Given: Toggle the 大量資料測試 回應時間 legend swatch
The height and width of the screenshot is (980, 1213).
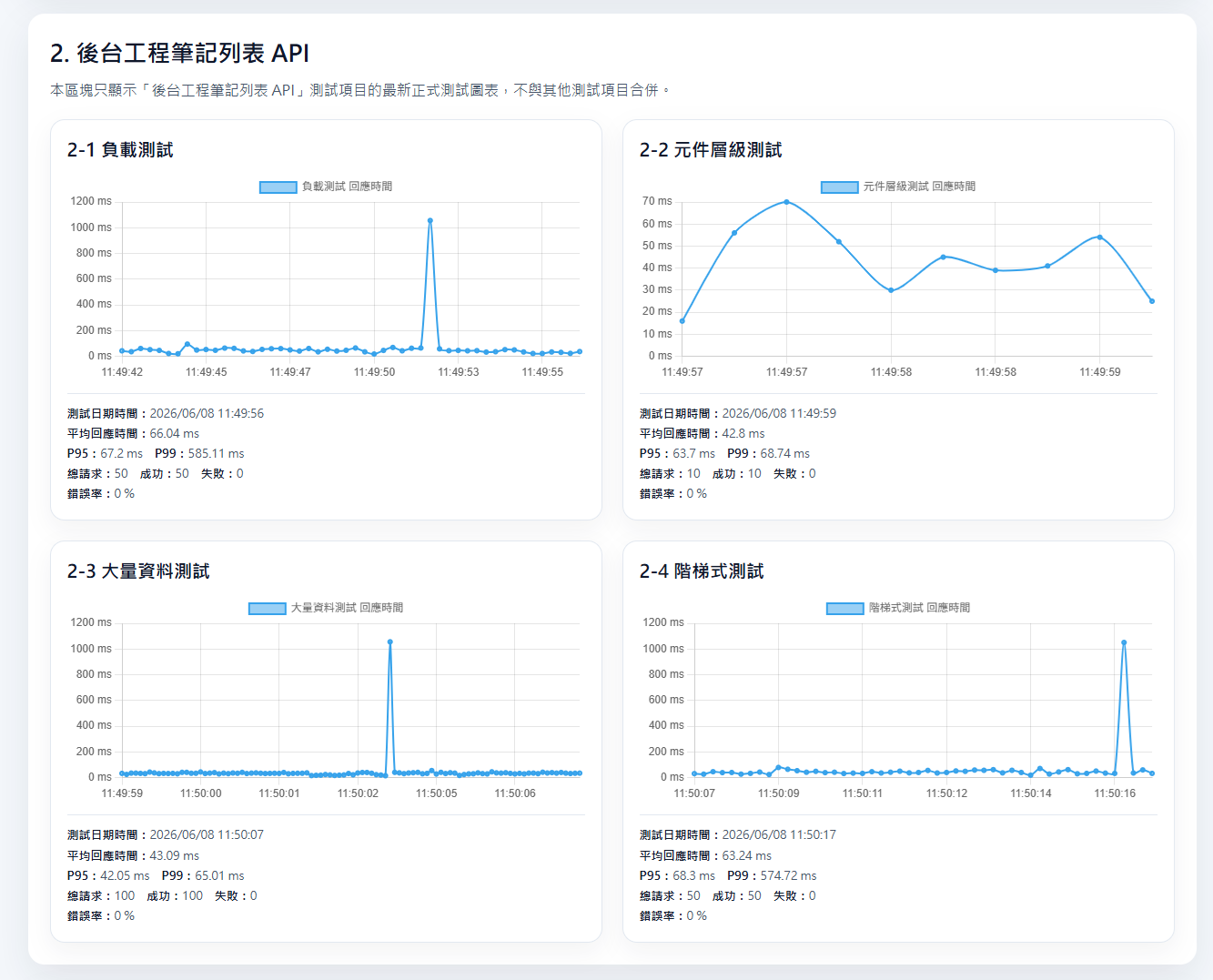Looking at the screenshot, I should (268, 608).
